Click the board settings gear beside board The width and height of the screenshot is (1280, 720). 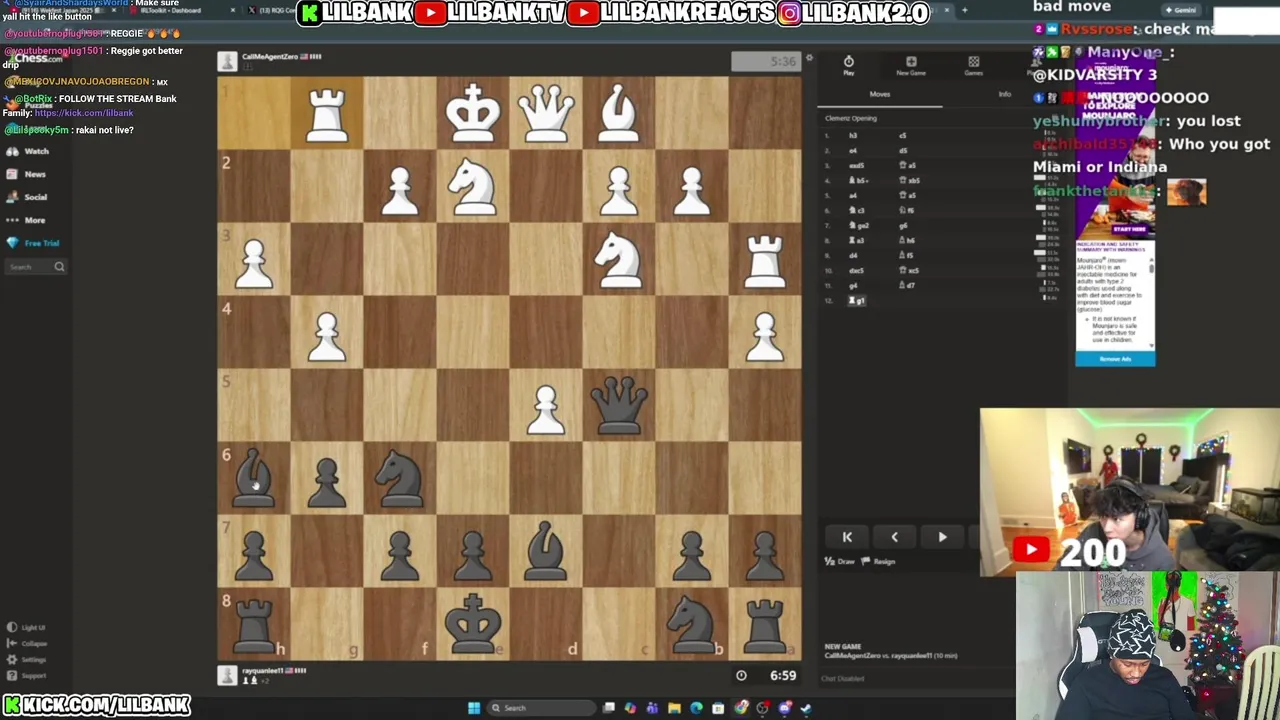pyautogui.click(x=809, y=58)
